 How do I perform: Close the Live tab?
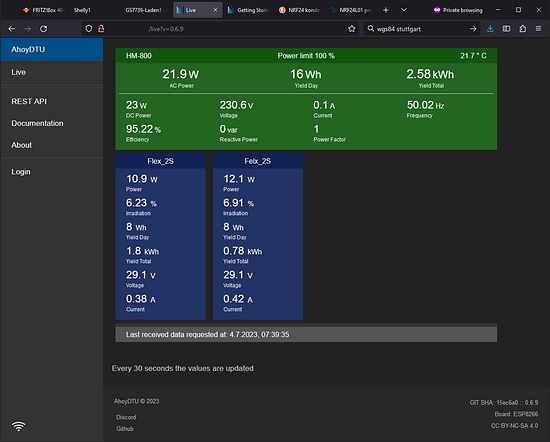point(215,10)
